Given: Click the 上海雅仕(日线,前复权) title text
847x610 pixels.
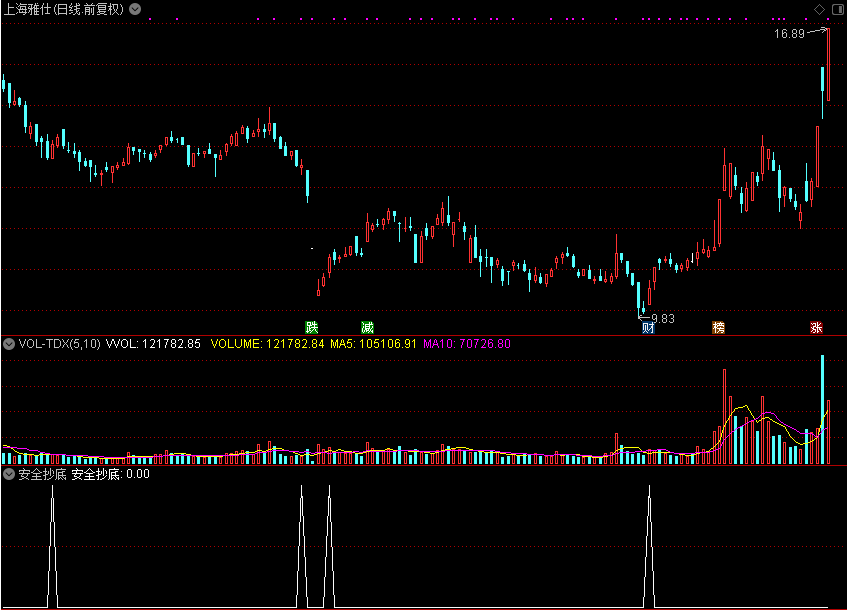Looking at the screenshot, I should coord(64,9).
